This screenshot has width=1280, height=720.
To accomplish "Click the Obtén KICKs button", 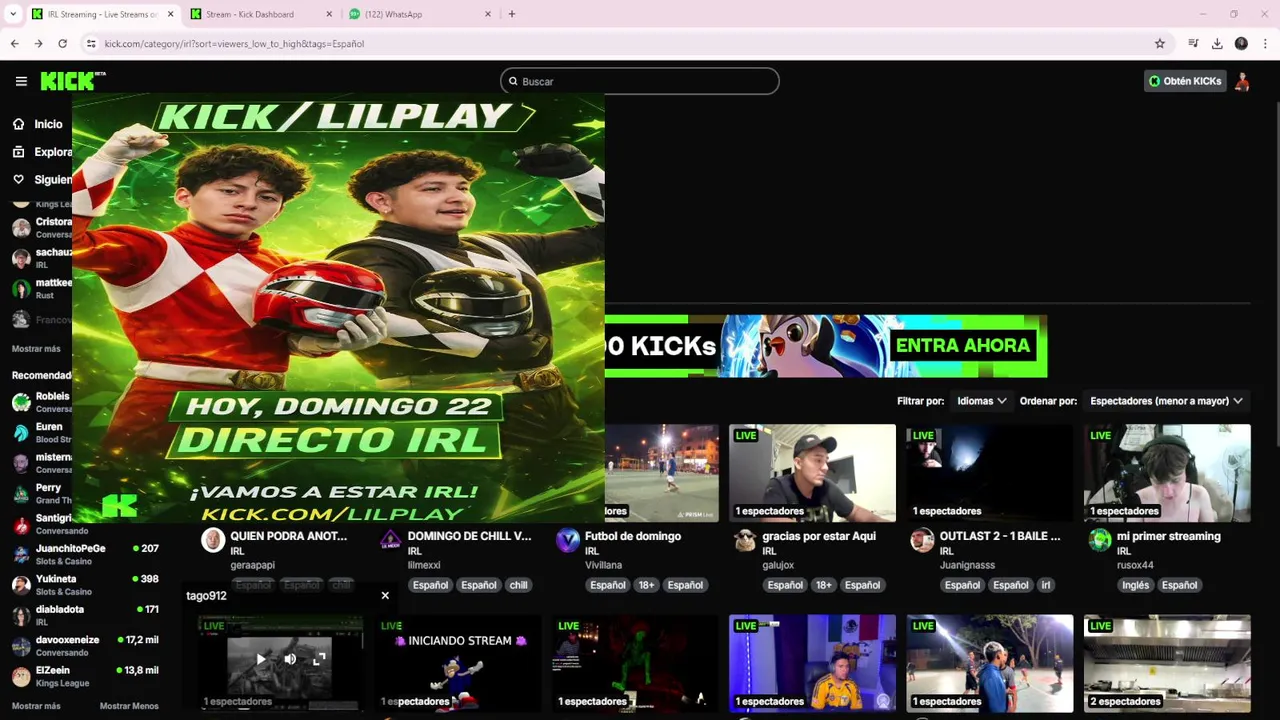I will pyautogui.click(x=1185, y=81).
